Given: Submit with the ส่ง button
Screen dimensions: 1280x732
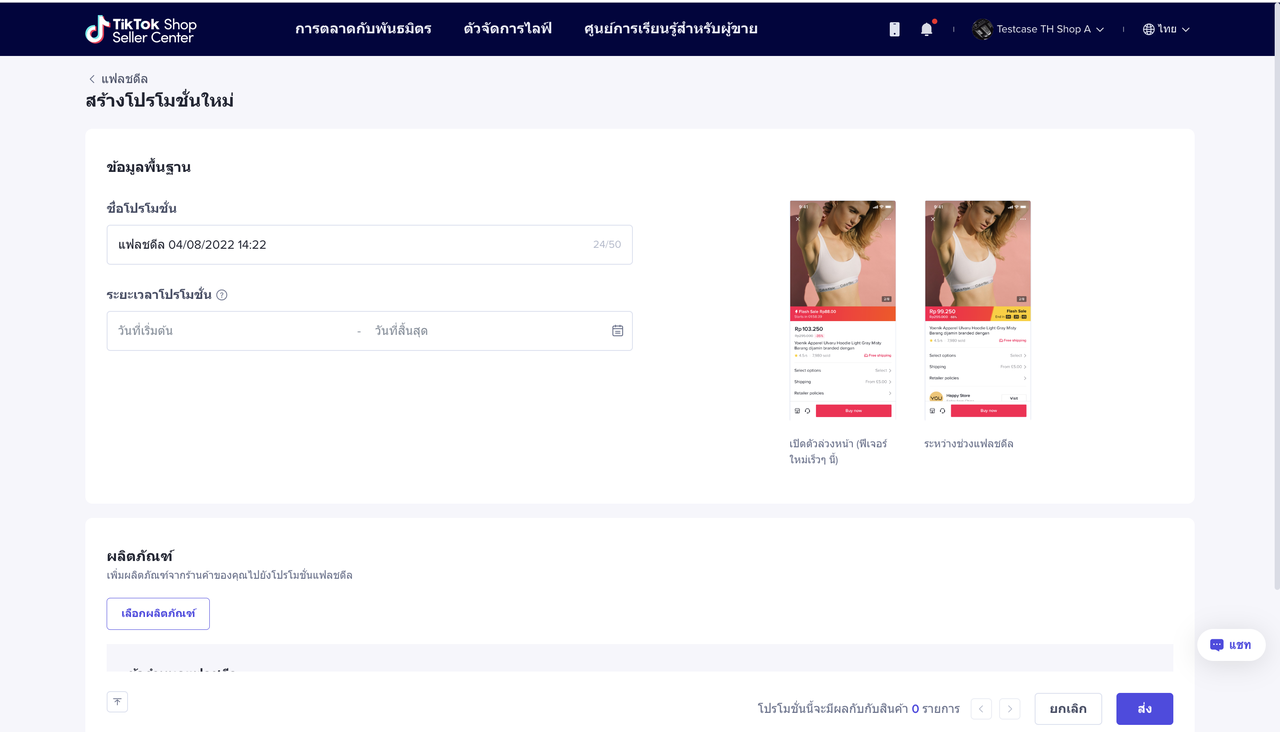Looking at the screenshot, I should (x=1144, y=709).
